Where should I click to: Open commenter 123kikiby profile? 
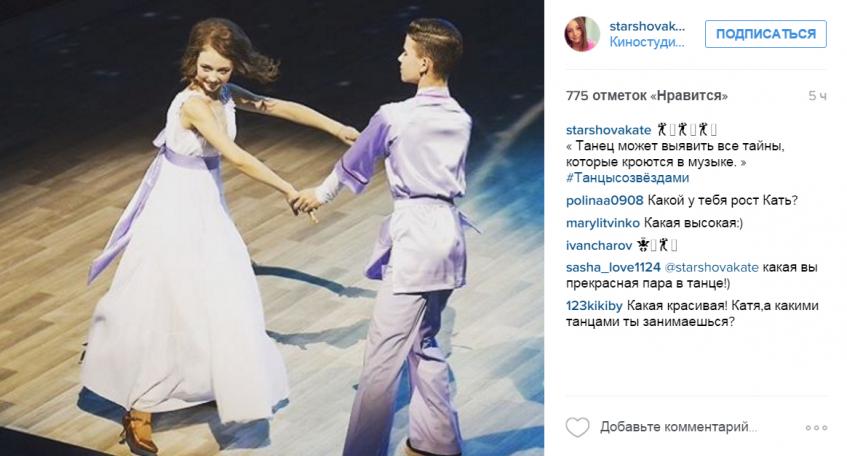click(x=594, y=306)
